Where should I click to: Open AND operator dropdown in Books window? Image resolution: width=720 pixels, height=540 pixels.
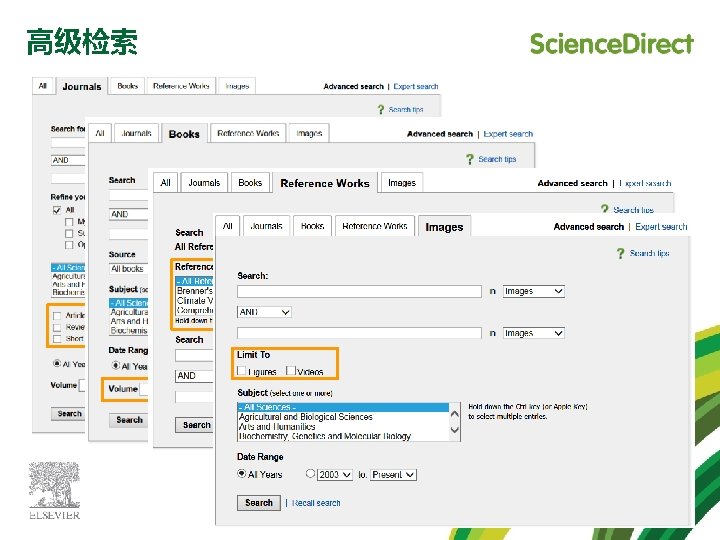(129, 214)
